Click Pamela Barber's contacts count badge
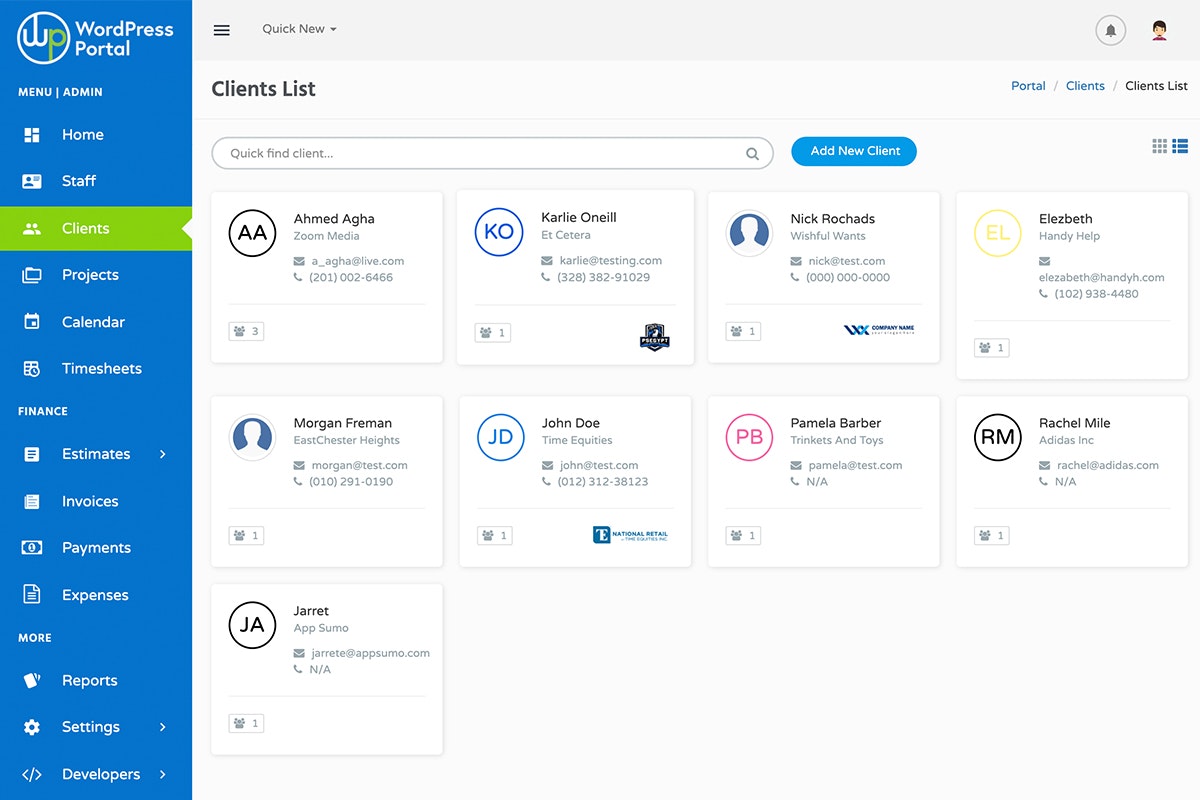Image resolution: width=1200 pixels, height=800 pixels. tap(743, 536)
